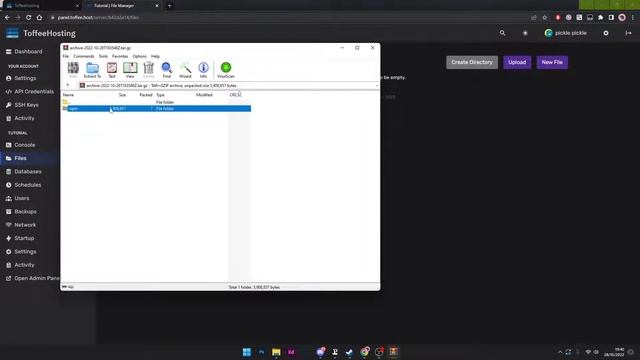Image resolution: width=640 pixels, height=360 pixels.
Task: Bookmark this page star icon
Action: tap(544, 18)
